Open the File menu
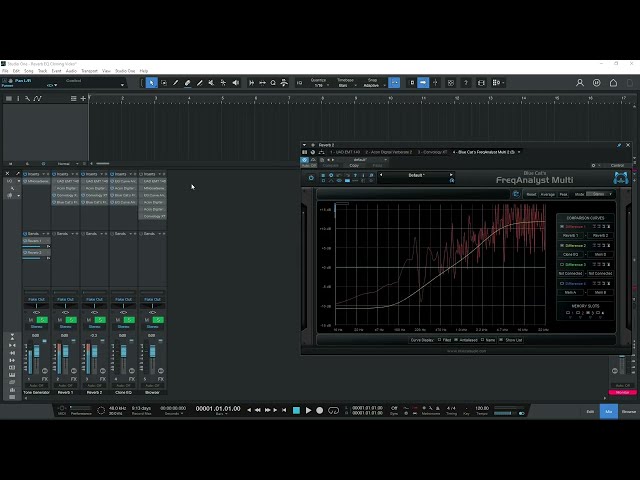This screenshot has width=640, height=480. point(5,71)
